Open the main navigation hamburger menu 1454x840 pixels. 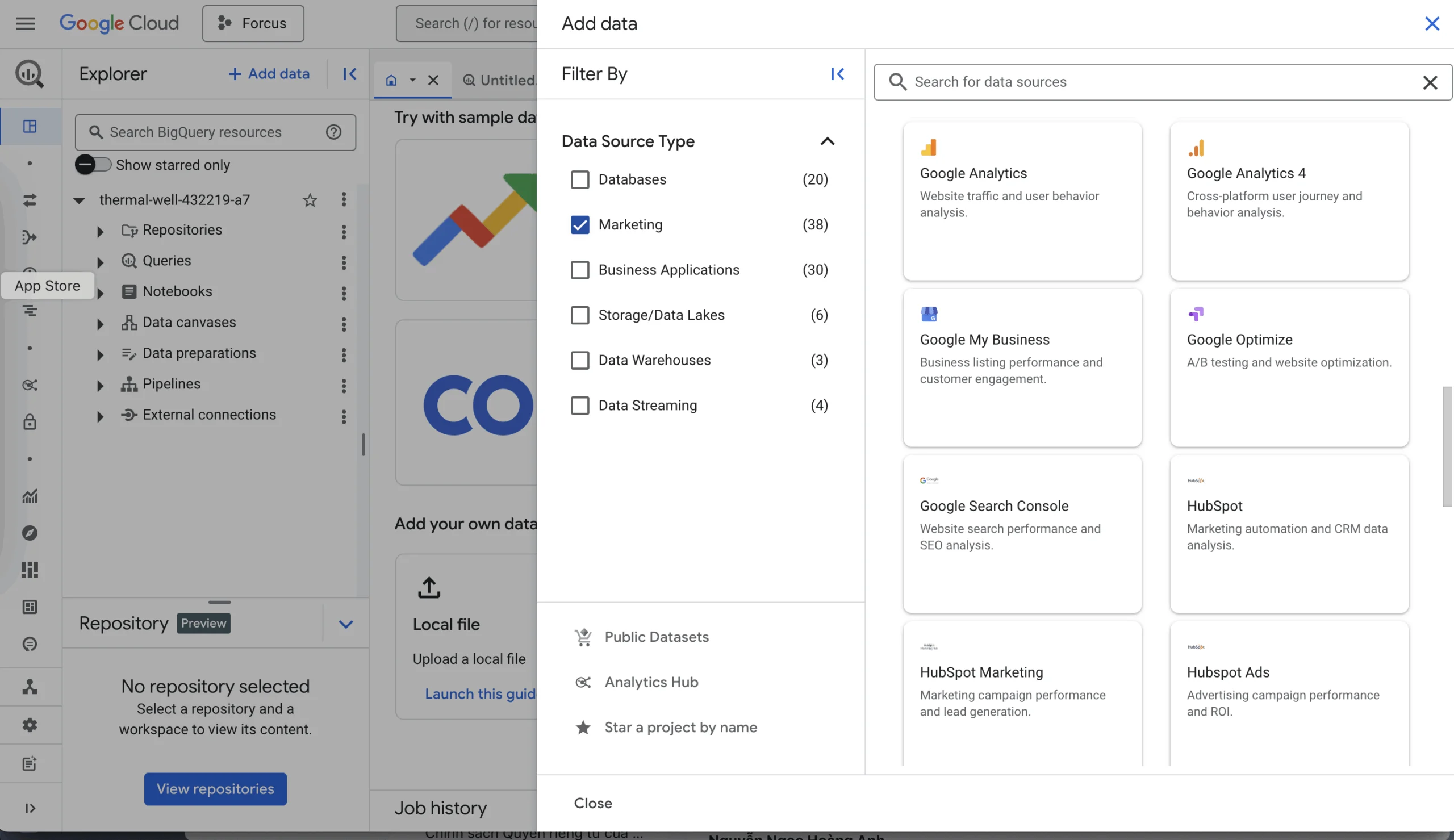coord(26,23)
